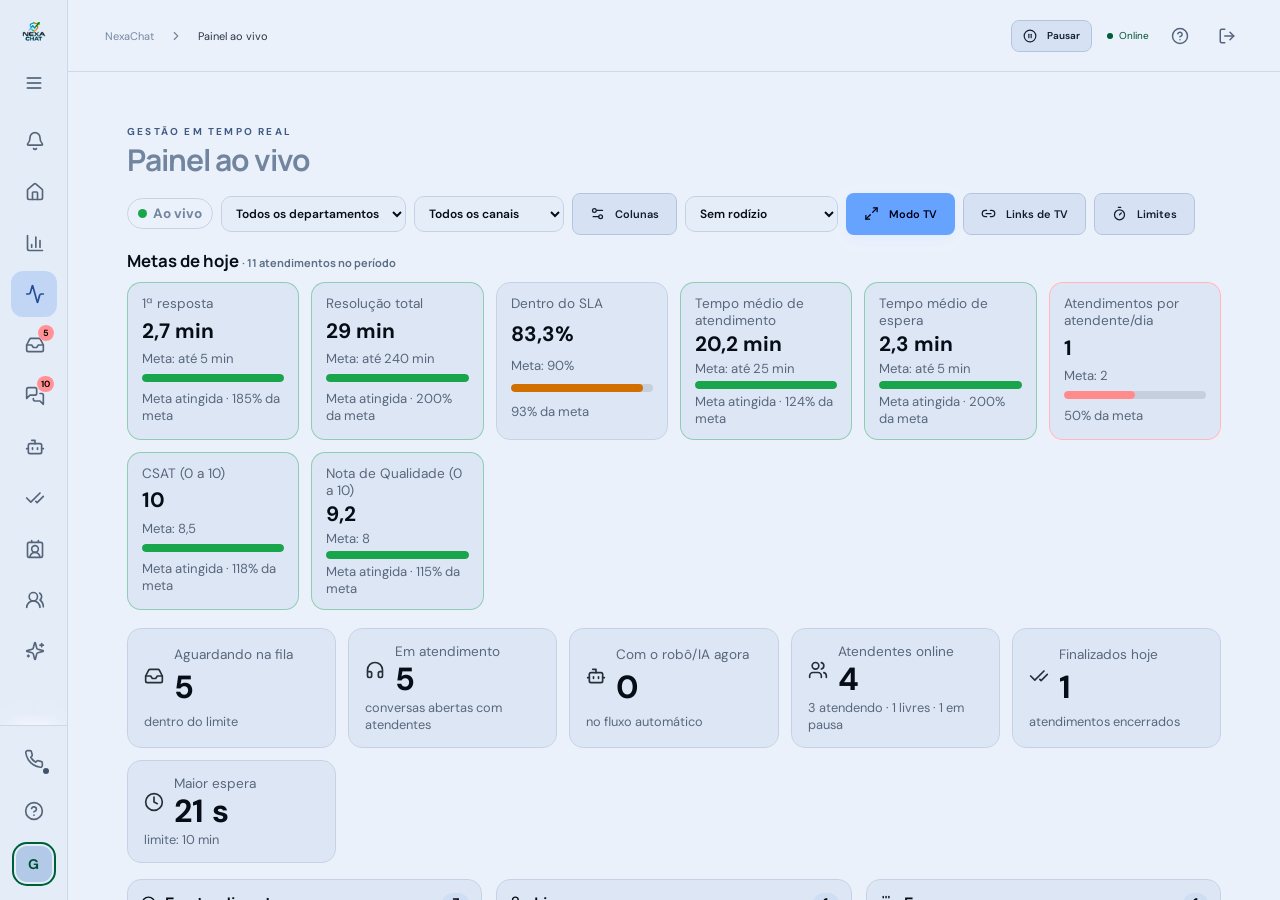The image size is (1280, 900).
Task: Open Links de TV
Action: click(x=1024, y=214)
